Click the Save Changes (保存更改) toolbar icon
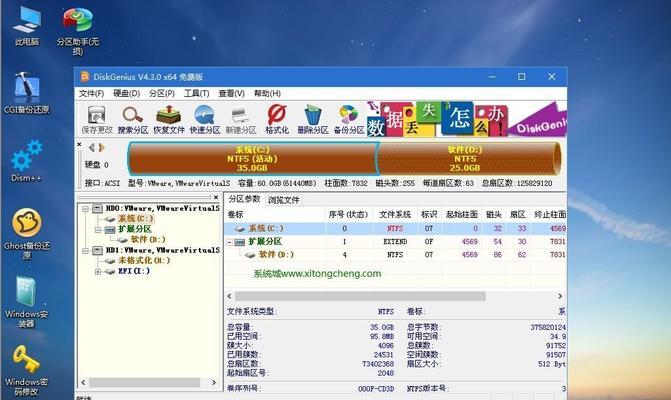Screen dimensions: 671x400 [97, 119]
